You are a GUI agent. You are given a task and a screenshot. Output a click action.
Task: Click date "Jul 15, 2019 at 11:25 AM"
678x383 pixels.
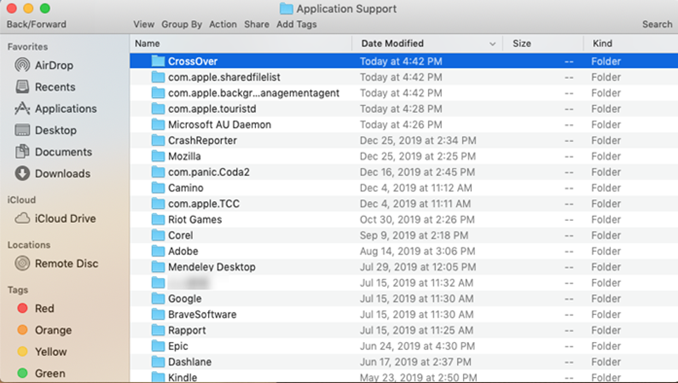416,330
